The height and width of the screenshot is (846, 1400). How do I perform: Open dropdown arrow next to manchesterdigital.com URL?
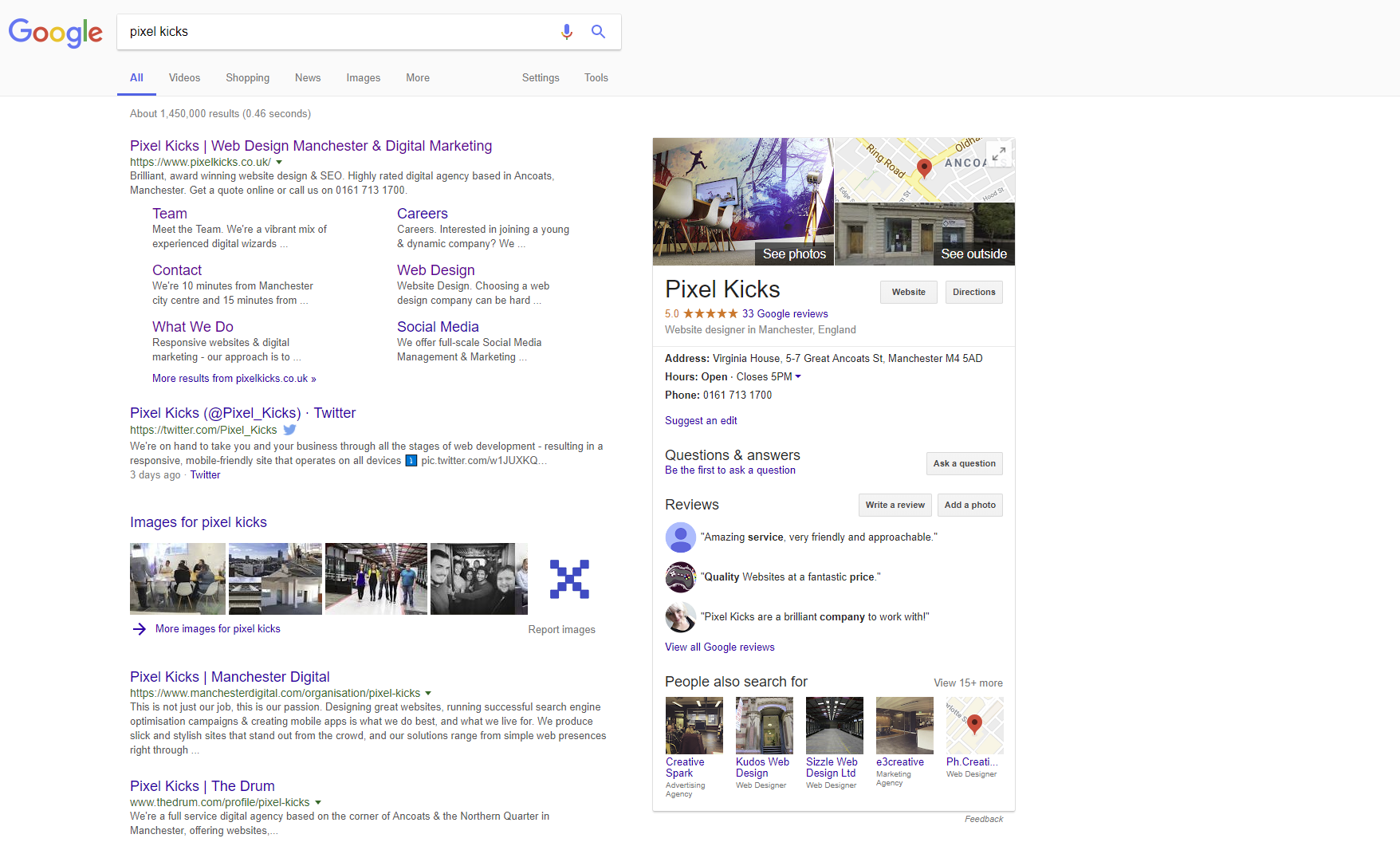coord(428,693)
